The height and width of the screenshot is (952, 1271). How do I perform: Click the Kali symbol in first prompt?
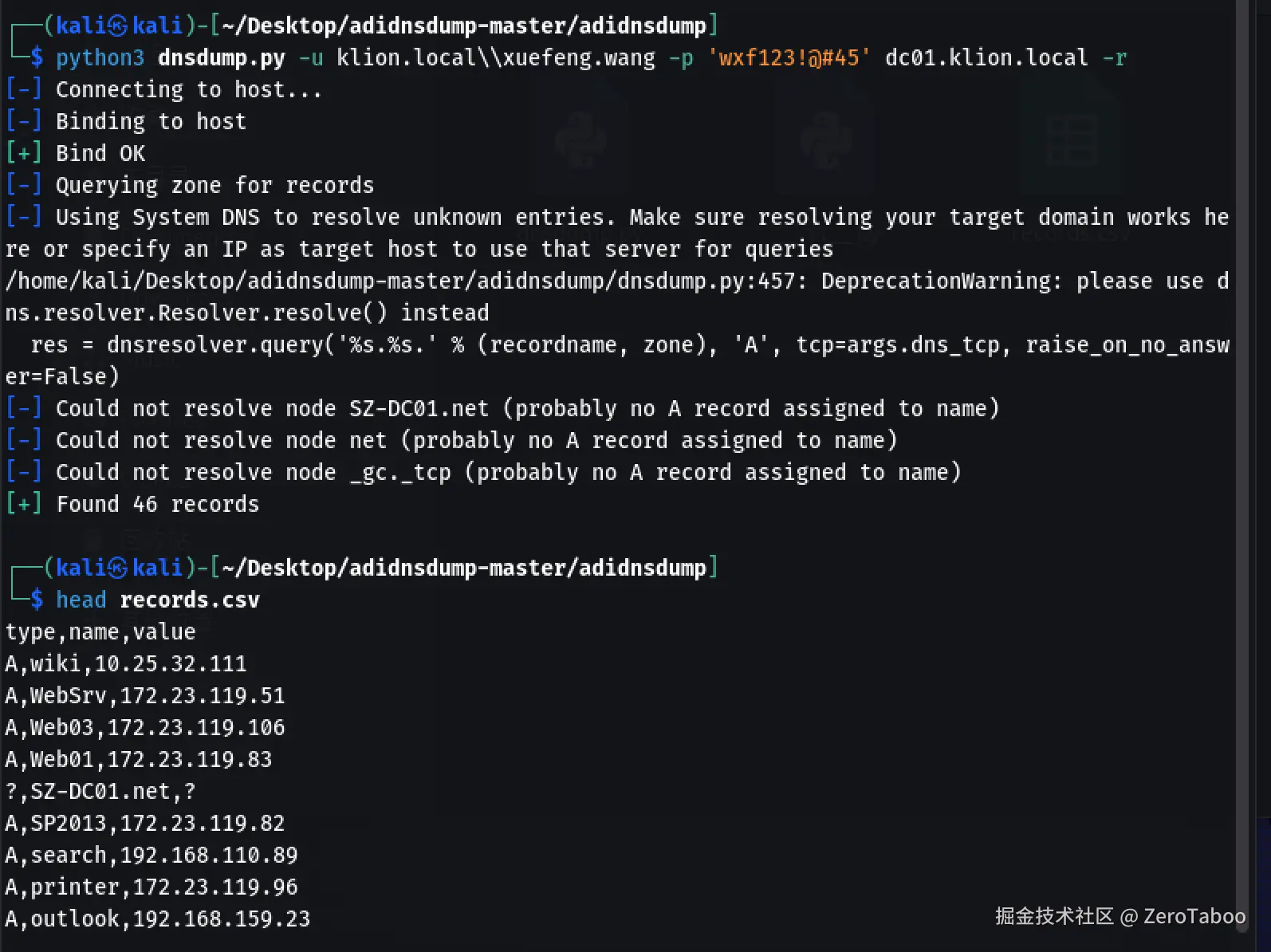pos(117,26)
